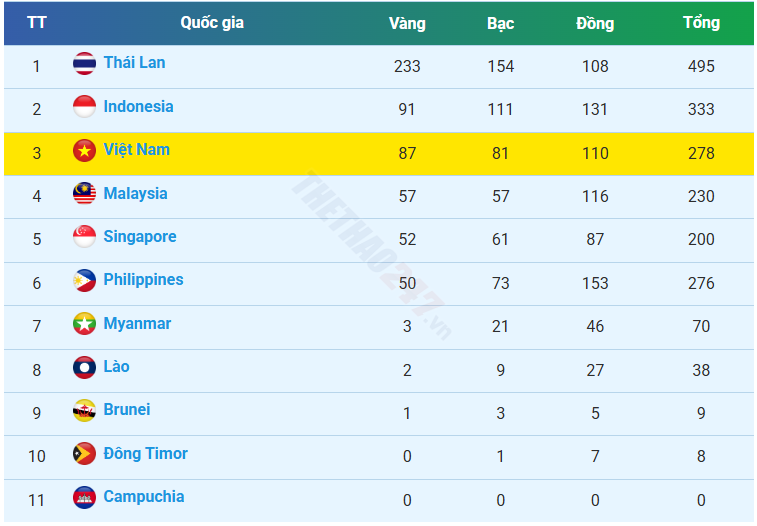Click the Myanmar flag icon
757x526 pixels.
pyautogui.click(x=85, y=324)
